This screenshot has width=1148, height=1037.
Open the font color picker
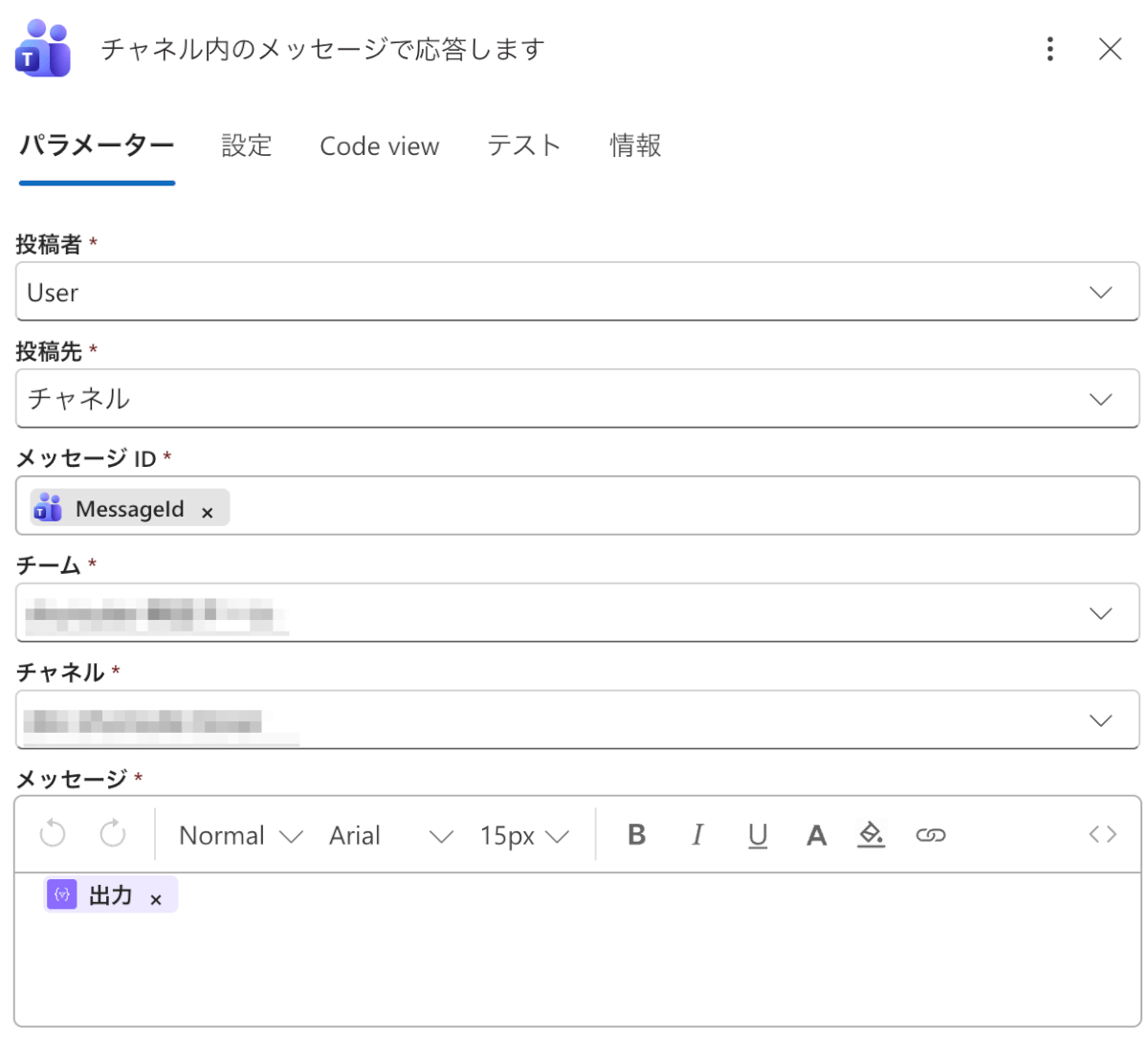click(x=816, y=835)
